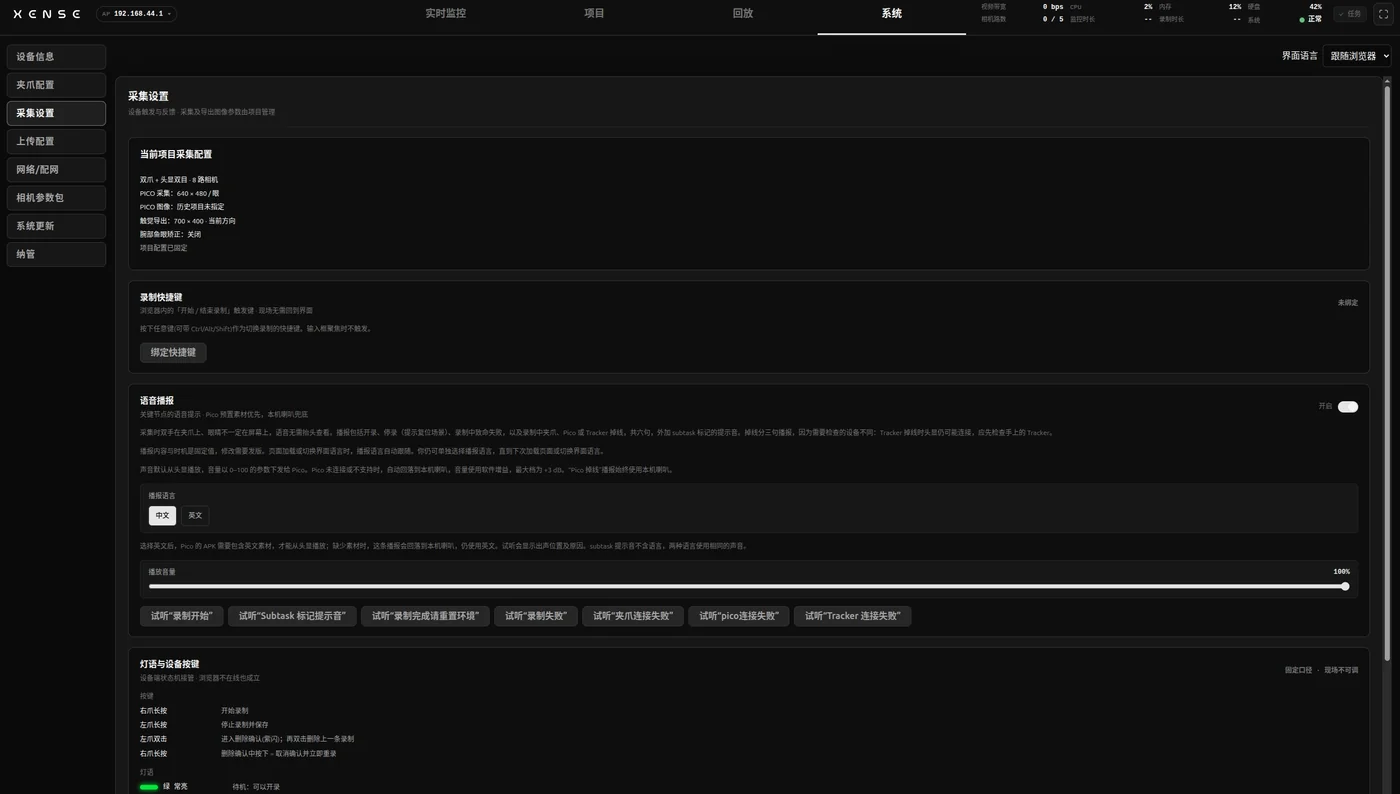Click the 录制快捷键 section title

161,298
